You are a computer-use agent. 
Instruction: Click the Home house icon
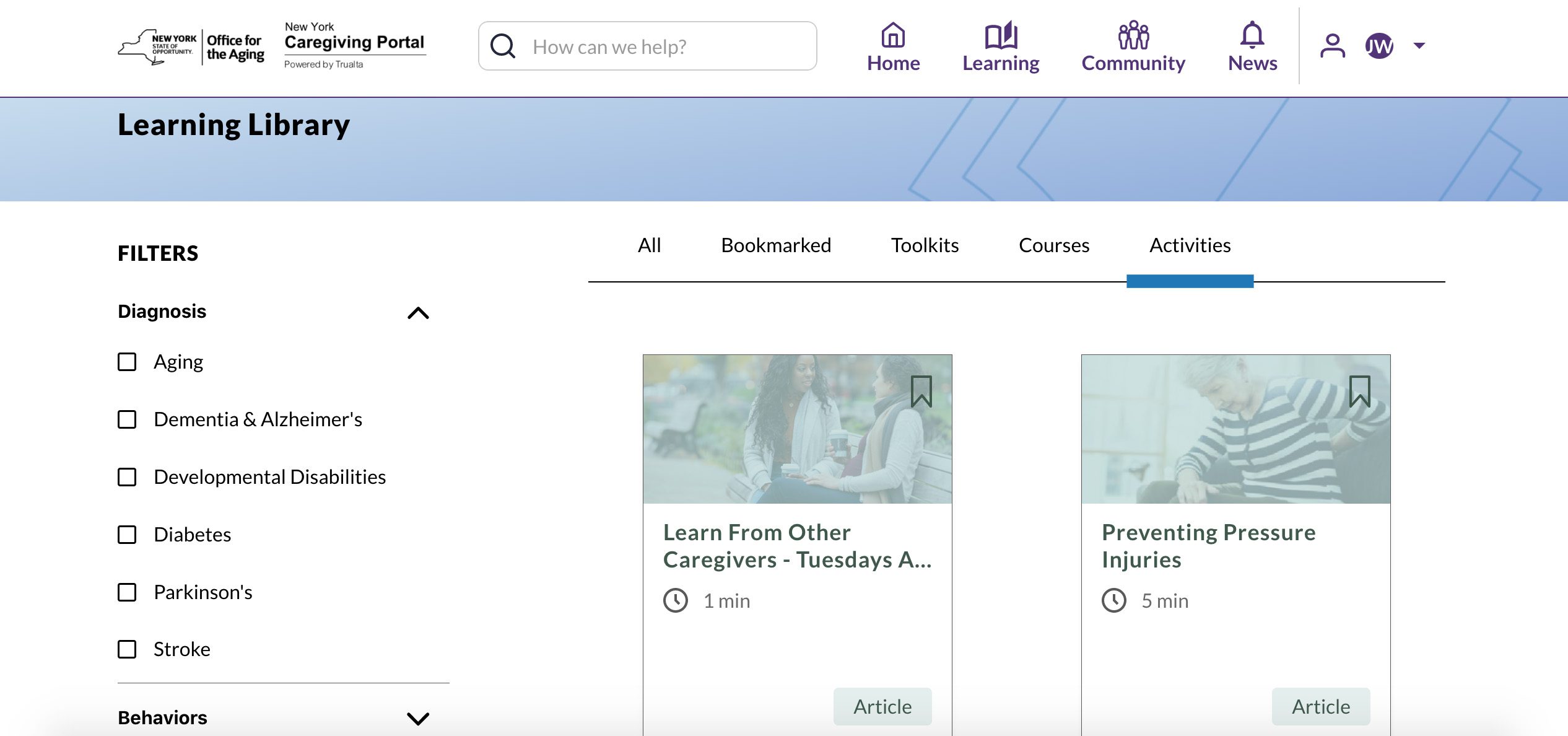coord(893,35)
